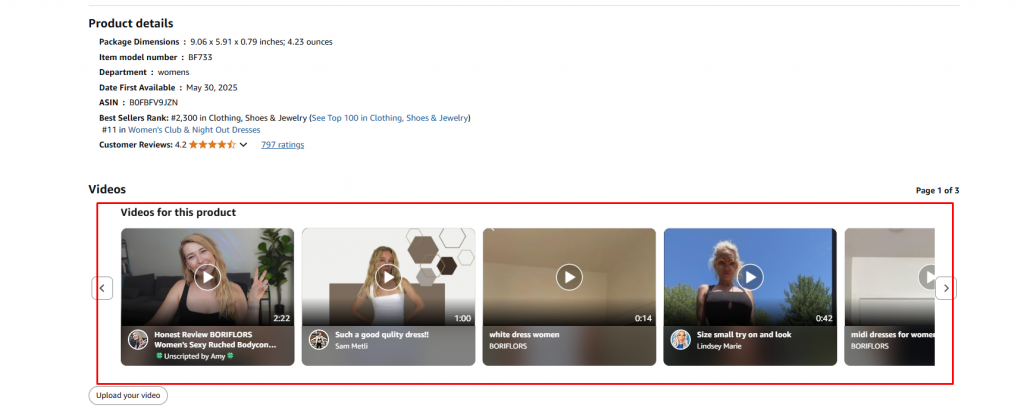Click the date May 30, 2025
The image size is (1024, 411).
212,88
